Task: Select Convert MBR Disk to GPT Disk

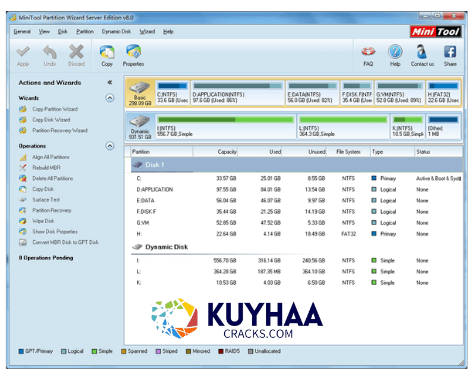Action: point(65,242)
